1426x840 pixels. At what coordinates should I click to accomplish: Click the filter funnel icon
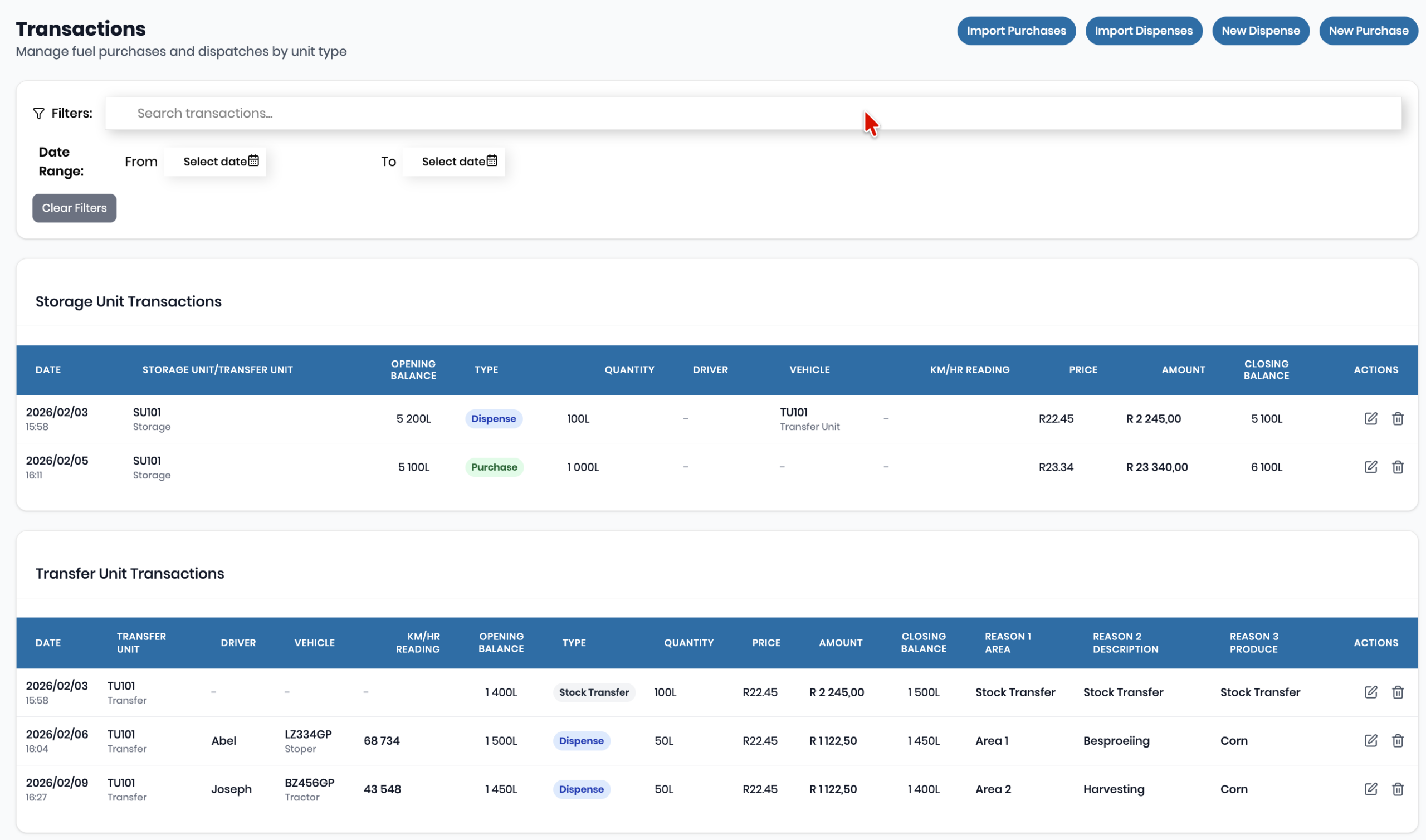pos(38,113)
